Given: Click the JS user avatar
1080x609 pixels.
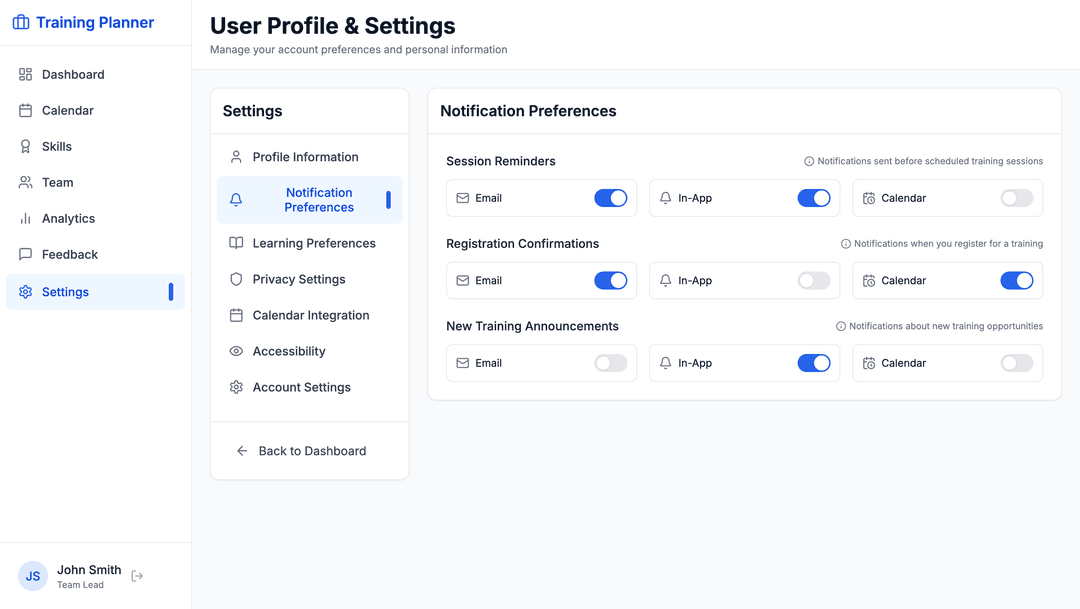Looking at the screenshot, I should 33,576.
